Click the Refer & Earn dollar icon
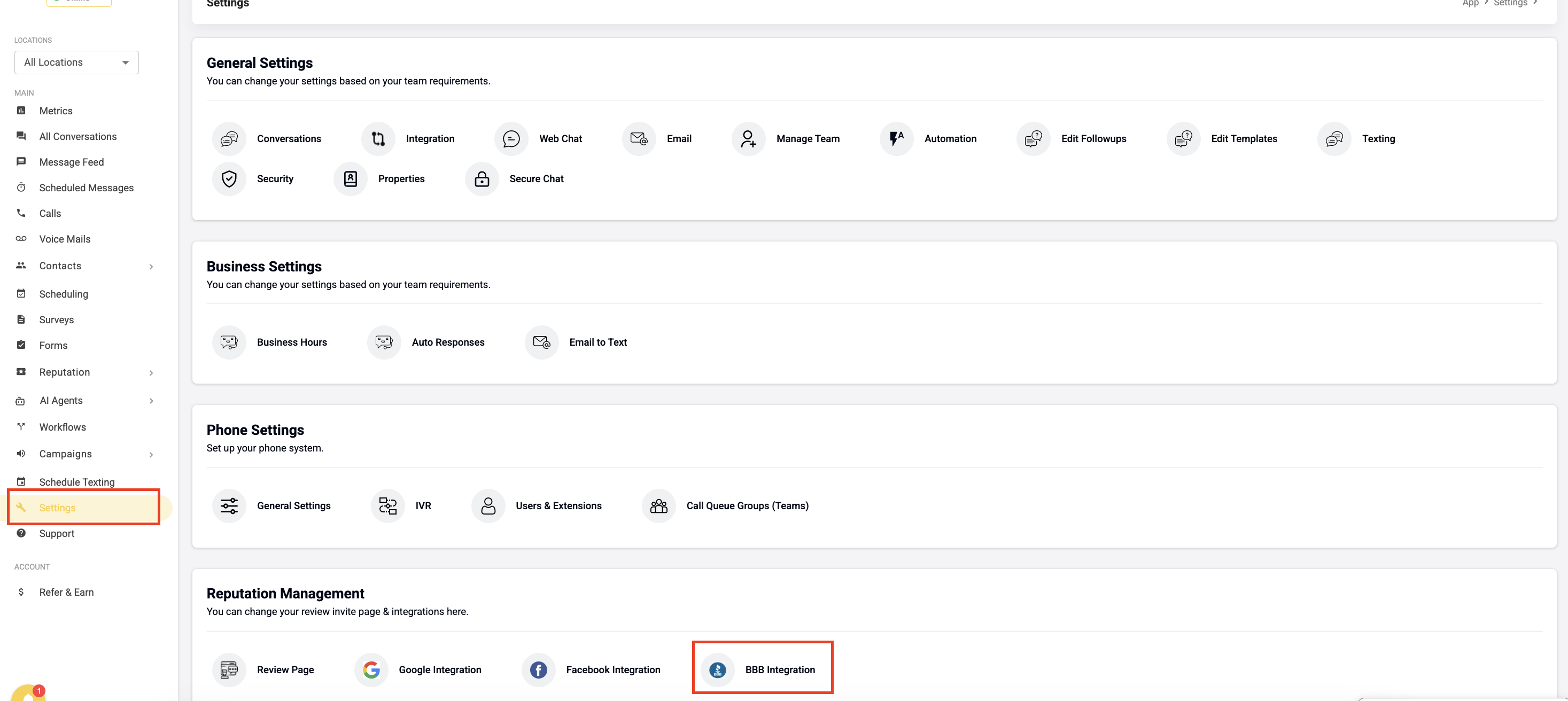Screen dimensions: 1568x701 coord(21,592)
